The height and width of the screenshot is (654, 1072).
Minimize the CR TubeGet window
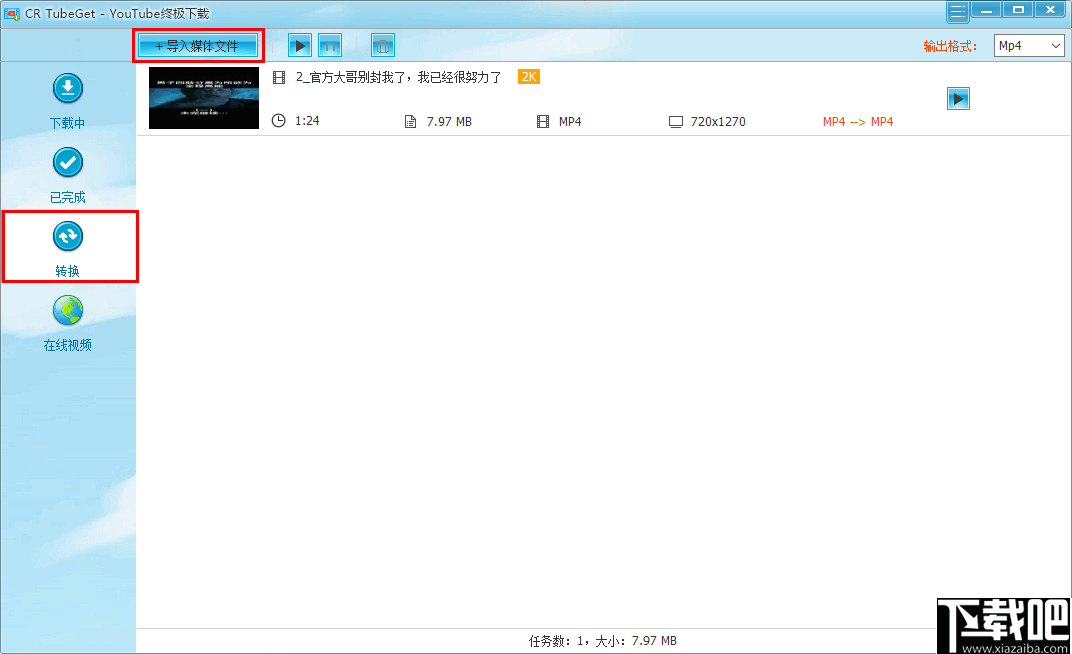[986, 10]
